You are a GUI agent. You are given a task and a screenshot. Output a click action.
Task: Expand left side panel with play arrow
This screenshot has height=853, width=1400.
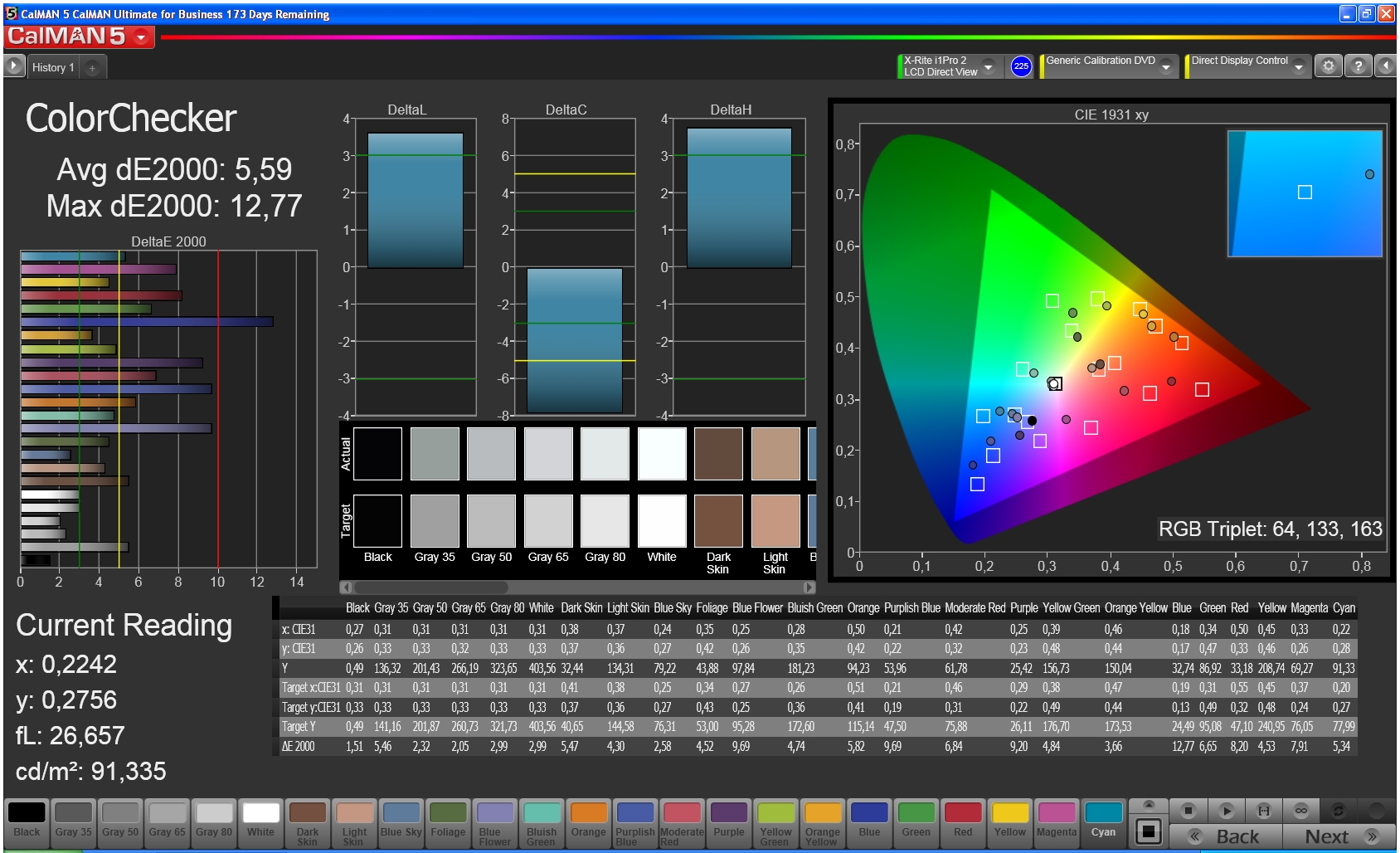point(13,66)
